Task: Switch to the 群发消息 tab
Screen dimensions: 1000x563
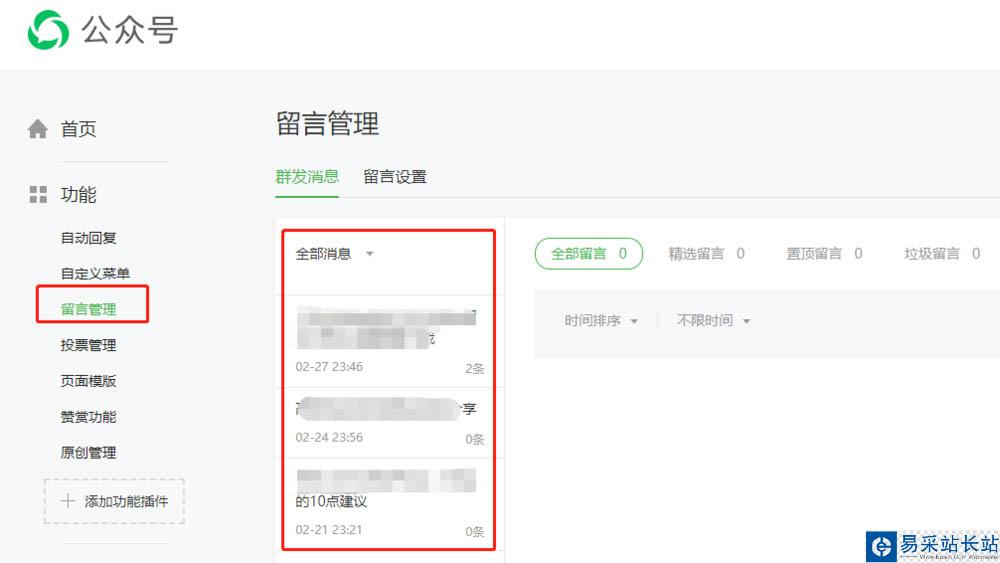Action: (307, 177)
